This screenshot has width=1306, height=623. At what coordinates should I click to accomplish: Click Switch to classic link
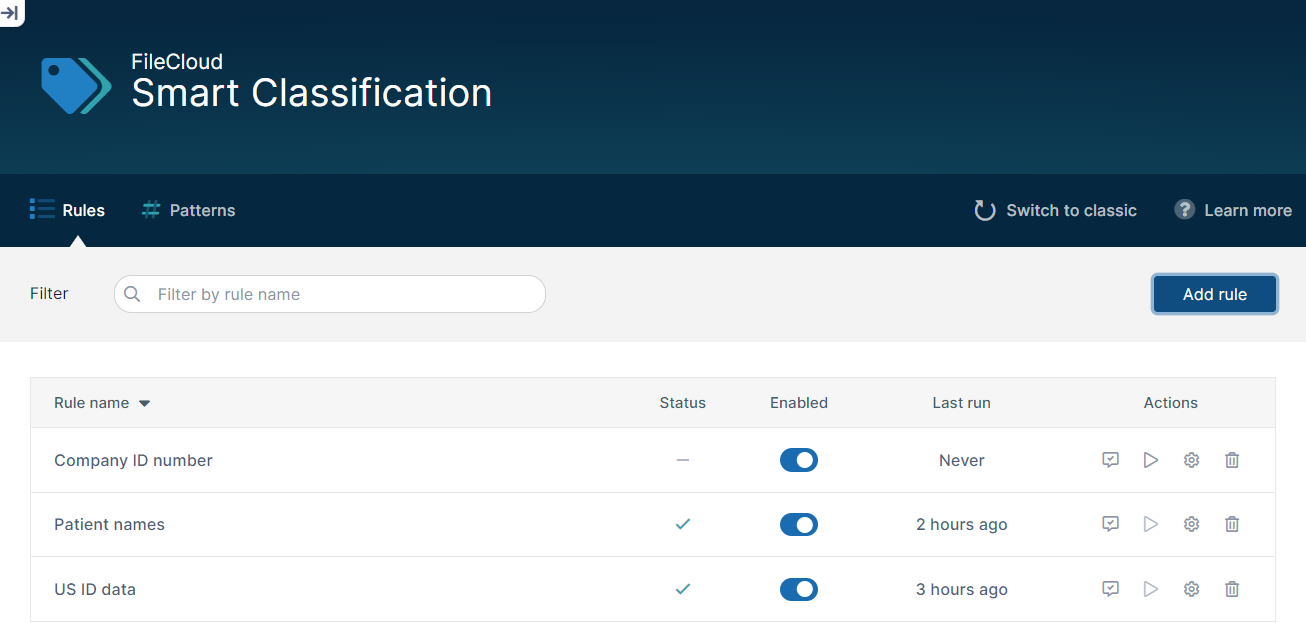(x=1056, y=210)
